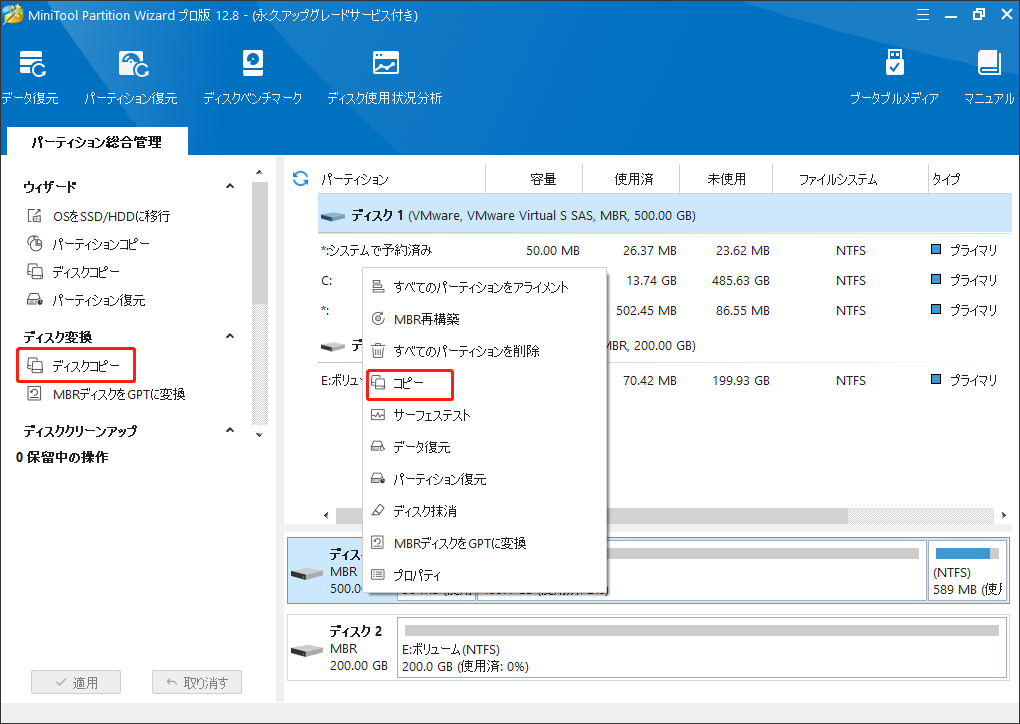Select OSをSSD/HDDに移行 wizard

pyautogui.click(x=98, y=216)
